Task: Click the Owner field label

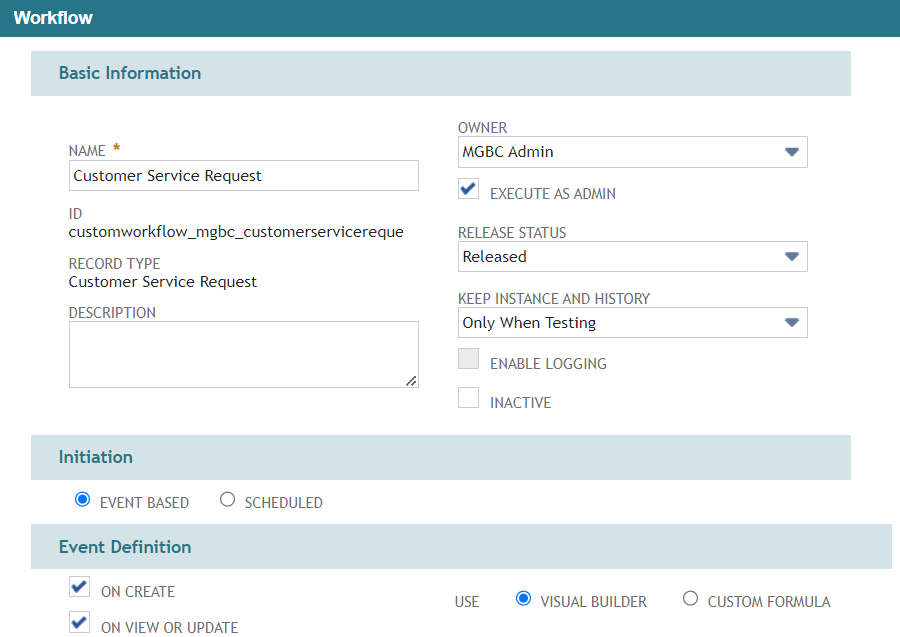Action: click(x=483, y=127)
